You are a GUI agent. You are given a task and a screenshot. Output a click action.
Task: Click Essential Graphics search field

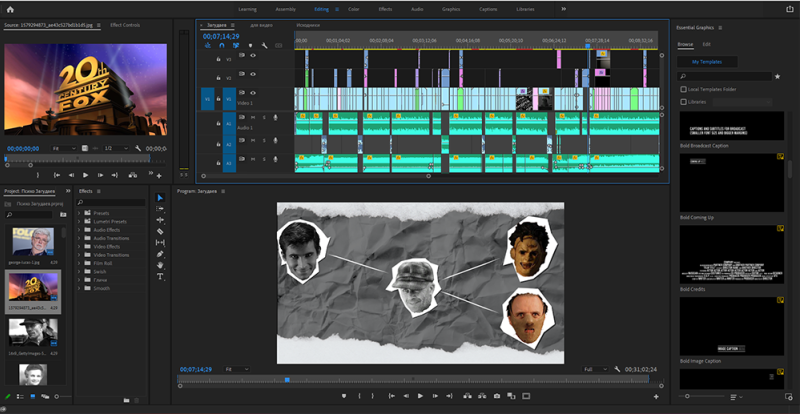pyautogui.click(x=724, y=77)
